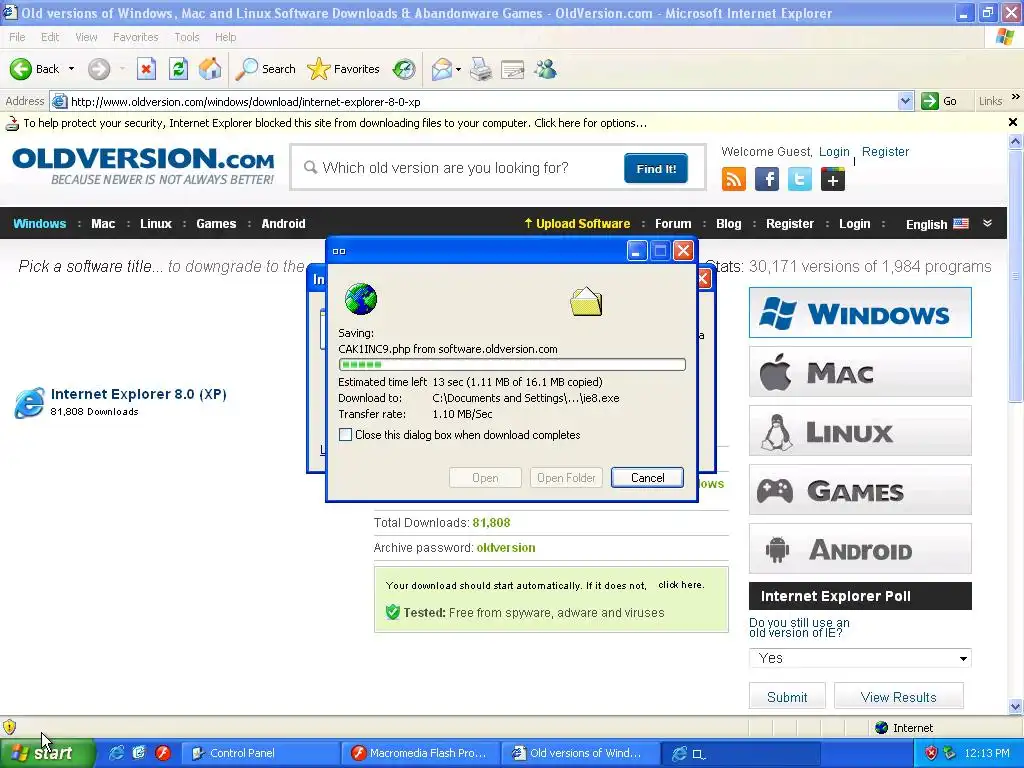Image resolution: width=1024 pixels, height=768 pixels.
Task: Open the Mac category banner in sidebar
Action: 860,372
